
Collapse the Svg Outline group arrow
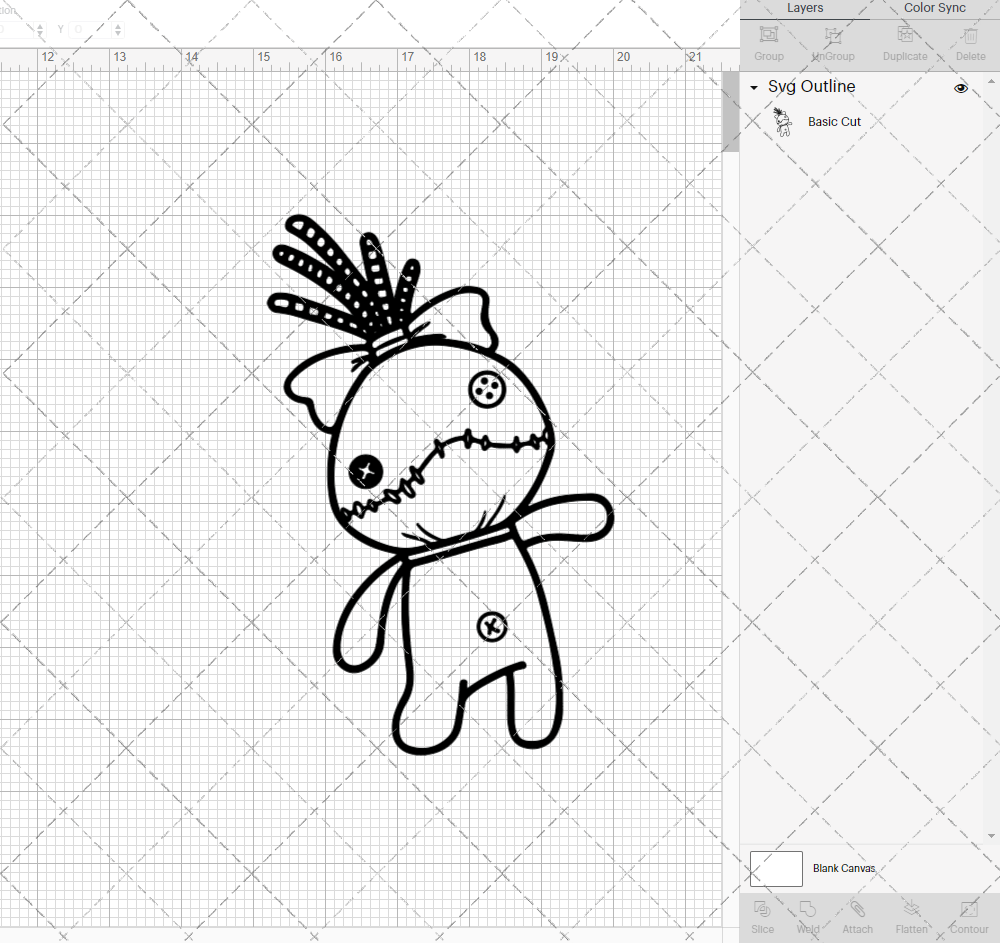coord(754,88)
